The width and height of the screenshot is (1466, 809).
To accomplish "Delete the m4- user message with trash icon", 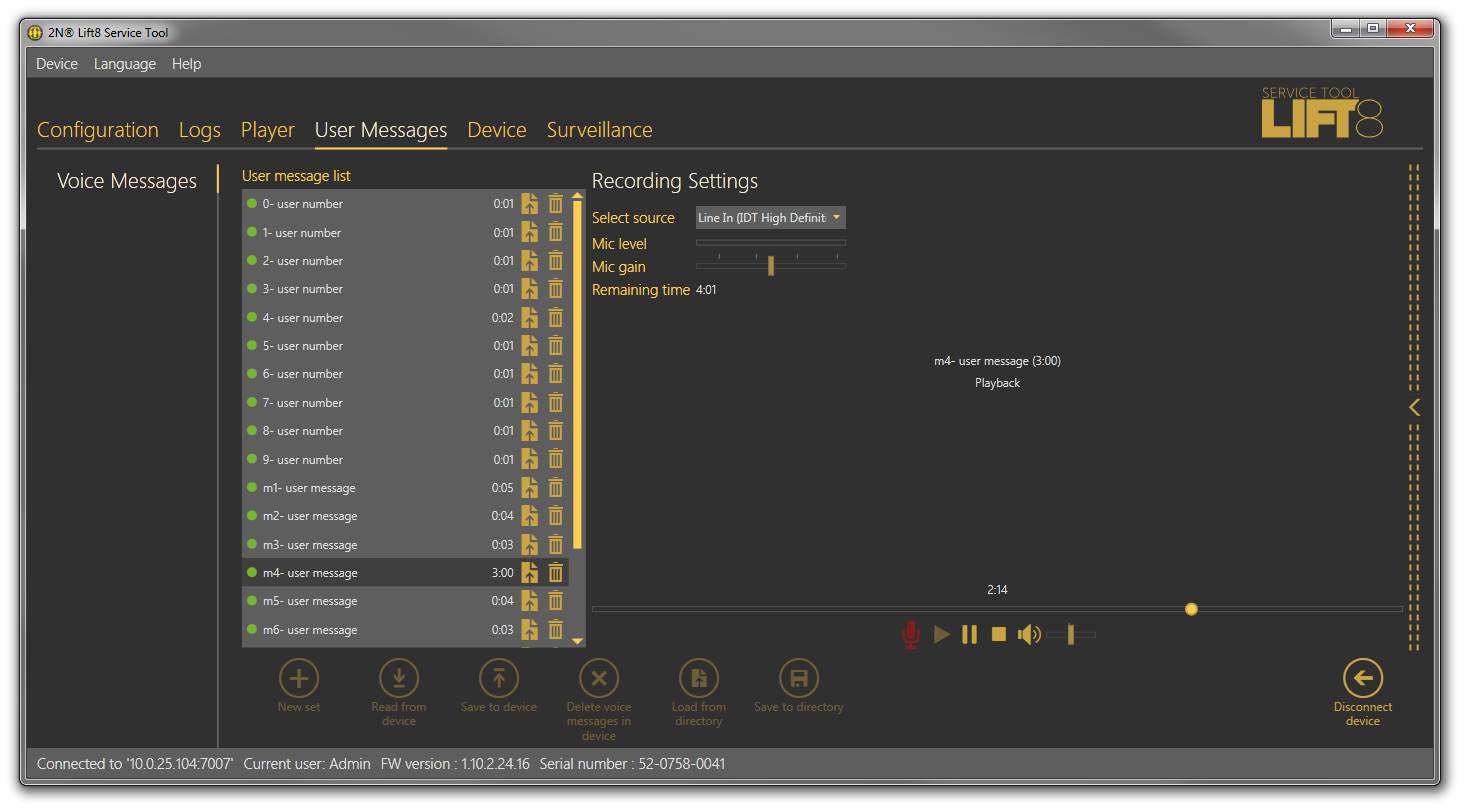I will pos(556,573).
